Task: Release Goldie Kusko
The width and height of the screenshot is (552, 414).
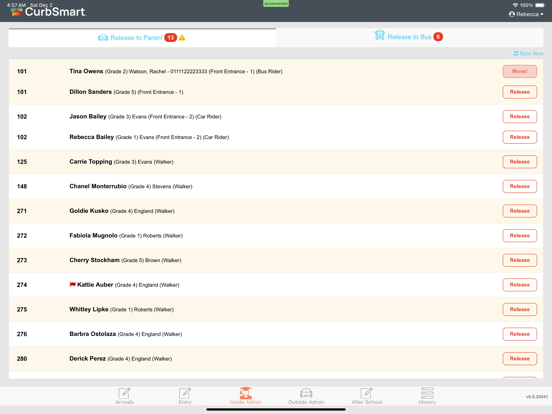Action: [x=520, y=211]
